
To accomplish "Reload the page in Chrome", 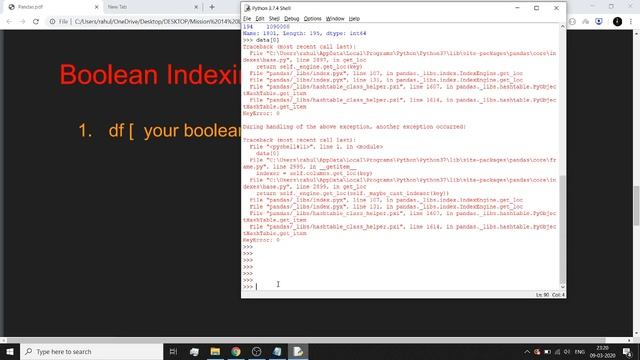I will click(36, 21).
